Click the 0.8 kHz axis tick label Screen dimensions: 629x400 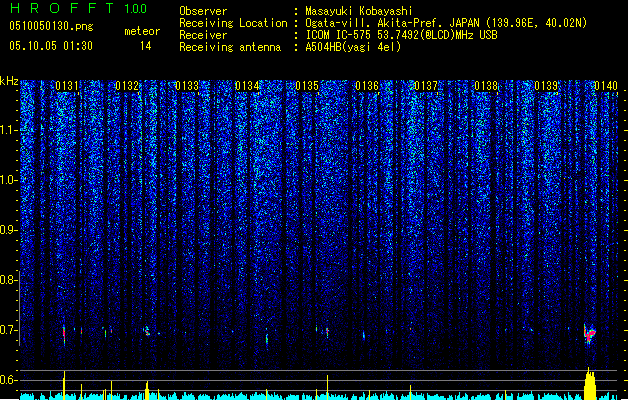(x=8, y=280)
